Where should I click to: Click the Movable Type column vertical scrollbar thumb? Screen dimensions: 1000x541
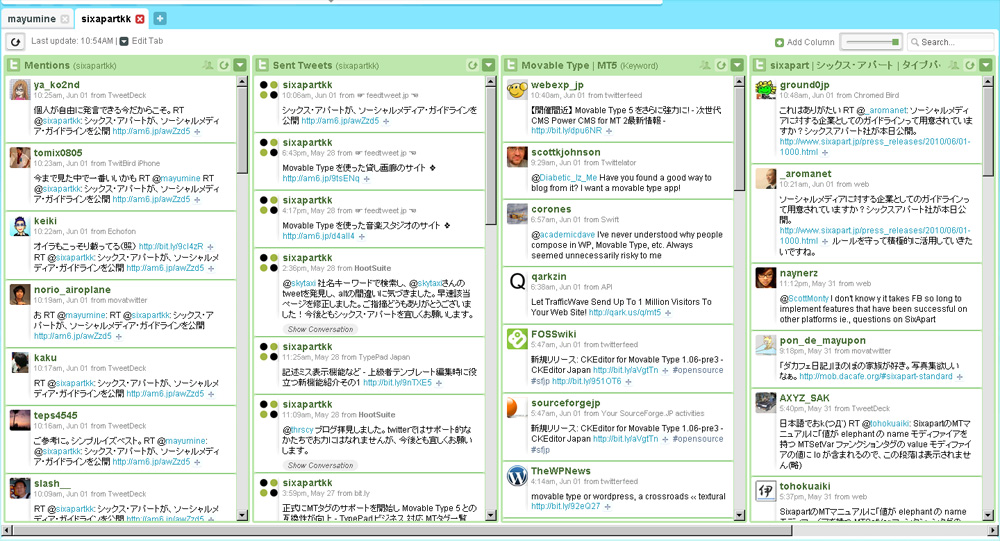[739, 138]
